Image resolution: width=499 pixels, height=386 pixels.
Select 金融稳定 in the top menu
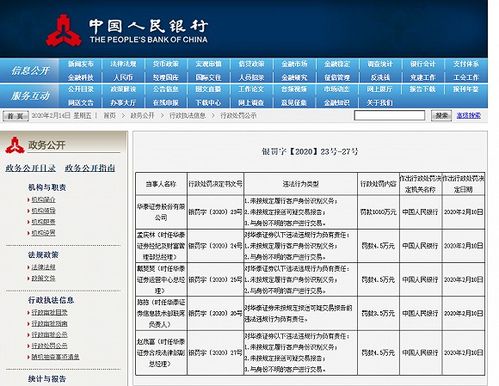click(337, 64)
